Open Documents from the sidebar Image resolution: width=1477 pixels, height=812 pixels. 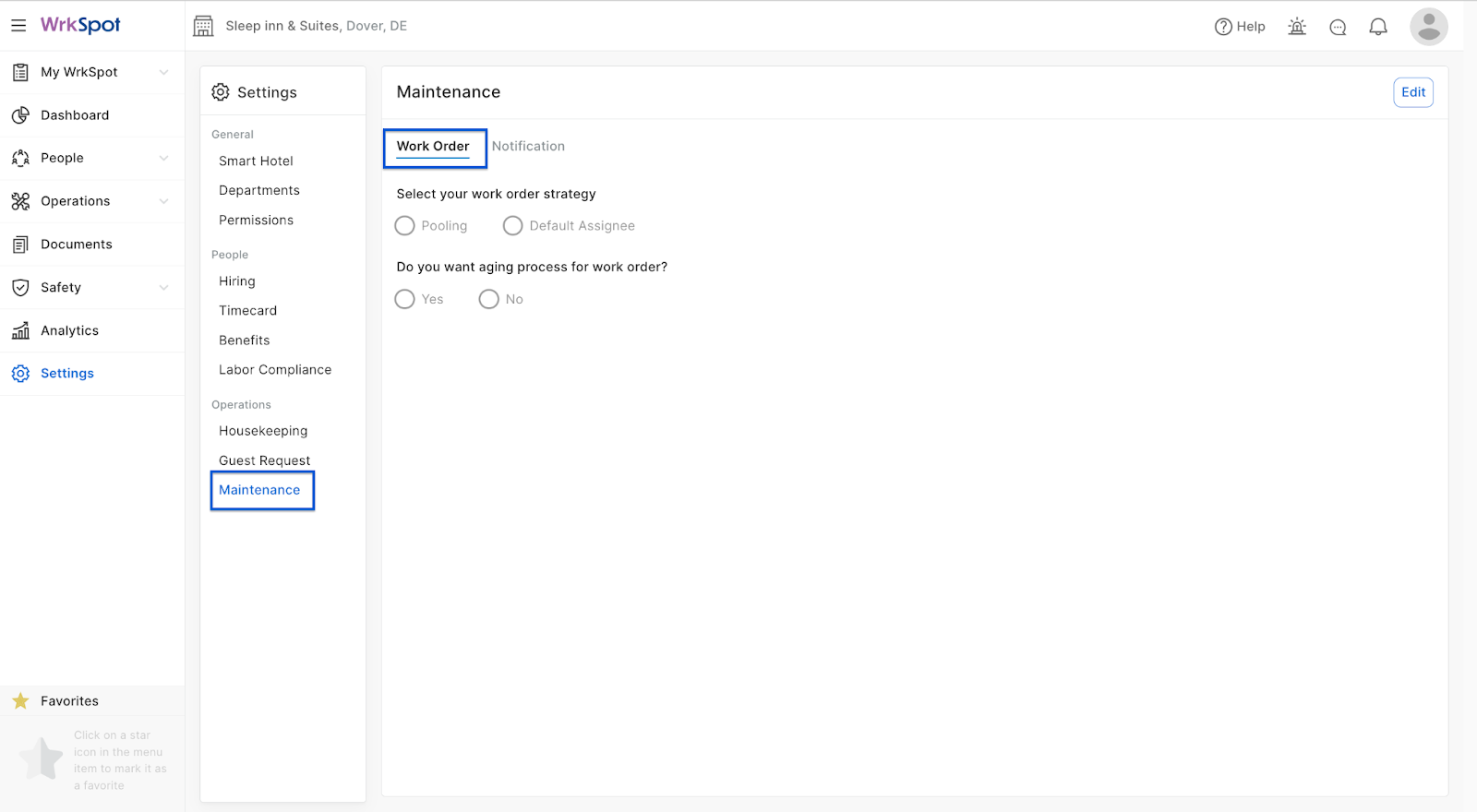coord(77,245)
